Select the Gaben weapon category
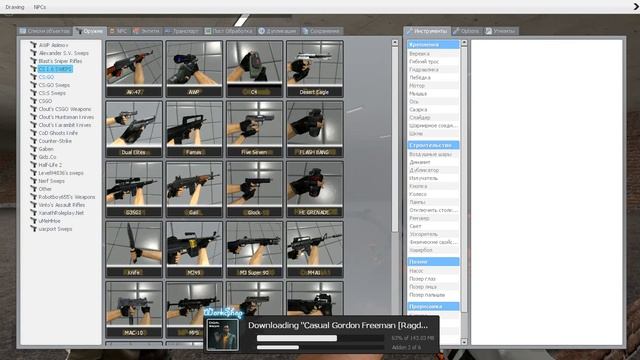The width and height of the screenshot is (640, 360). click(46, 149)
